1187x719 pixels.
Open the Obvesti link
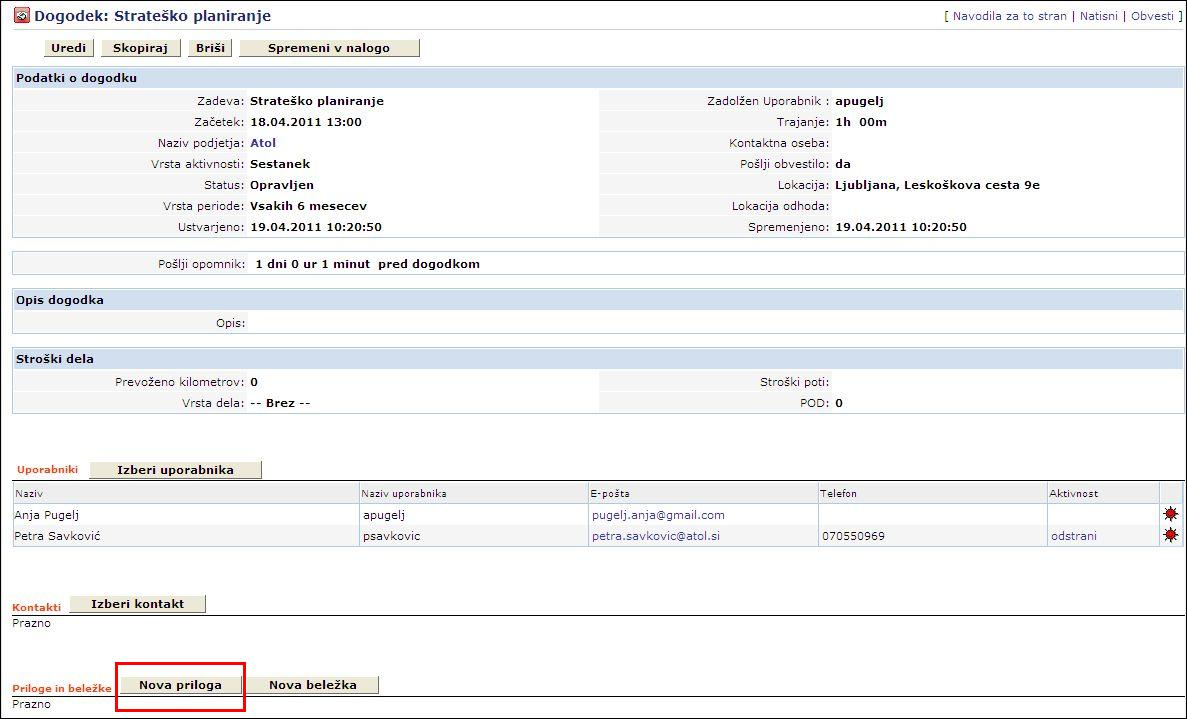(x=1152, y=17)
